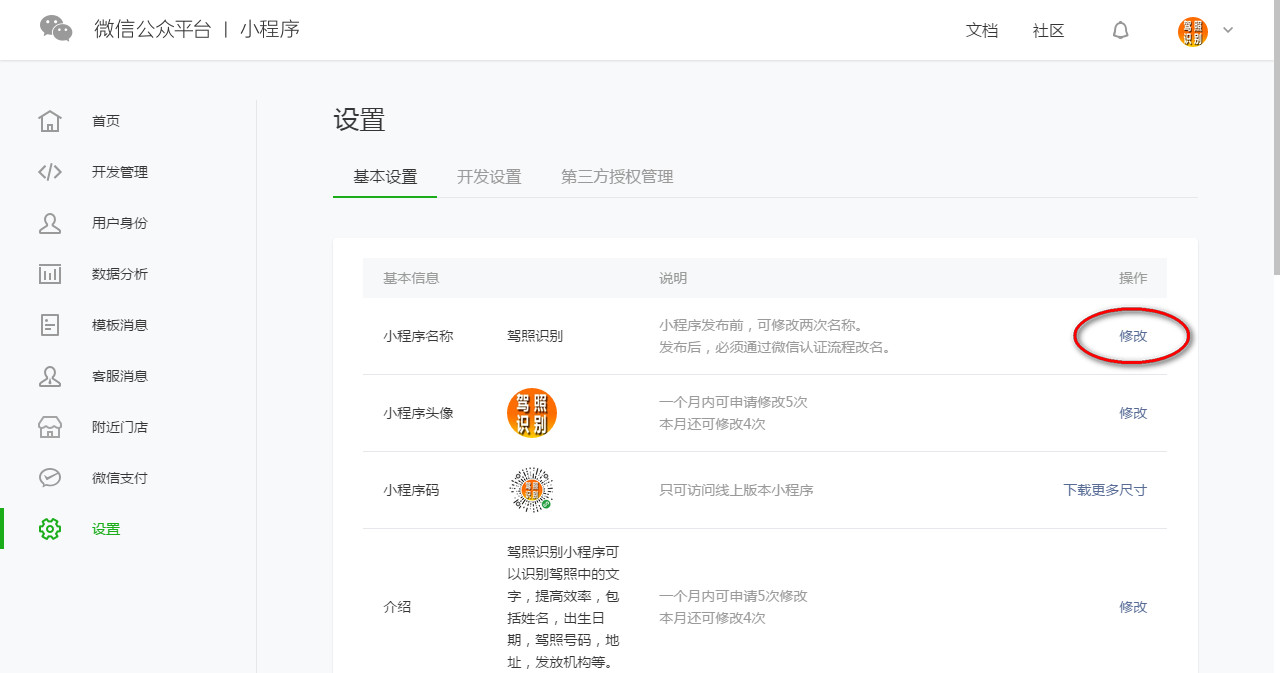Click the 首页 home icon in sidebar
Screen dimensions: 1280x673
click(50, 121)
